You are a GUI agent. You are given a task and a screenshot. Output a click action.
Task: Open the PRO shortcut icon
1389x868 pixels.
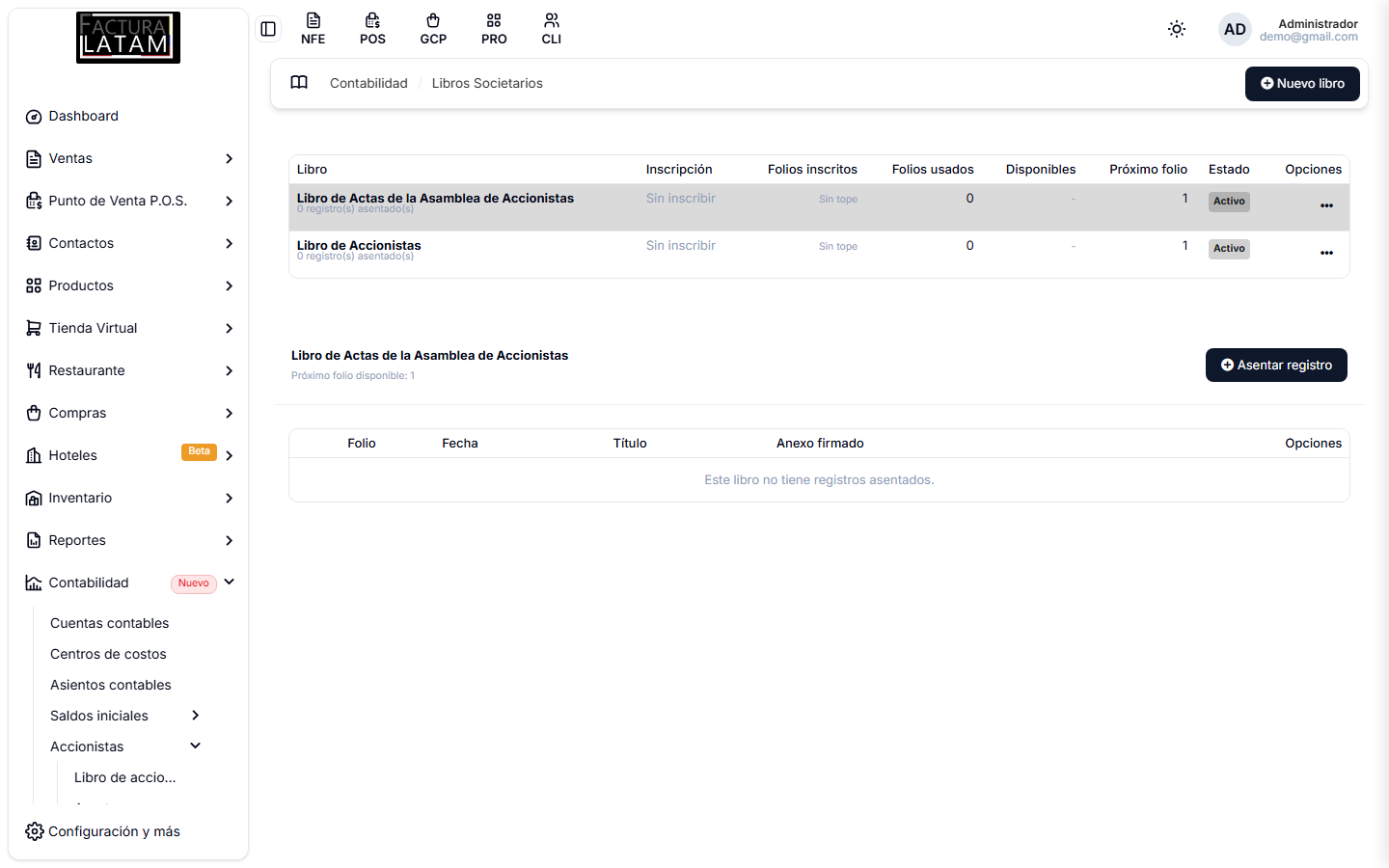coord(494,29)
